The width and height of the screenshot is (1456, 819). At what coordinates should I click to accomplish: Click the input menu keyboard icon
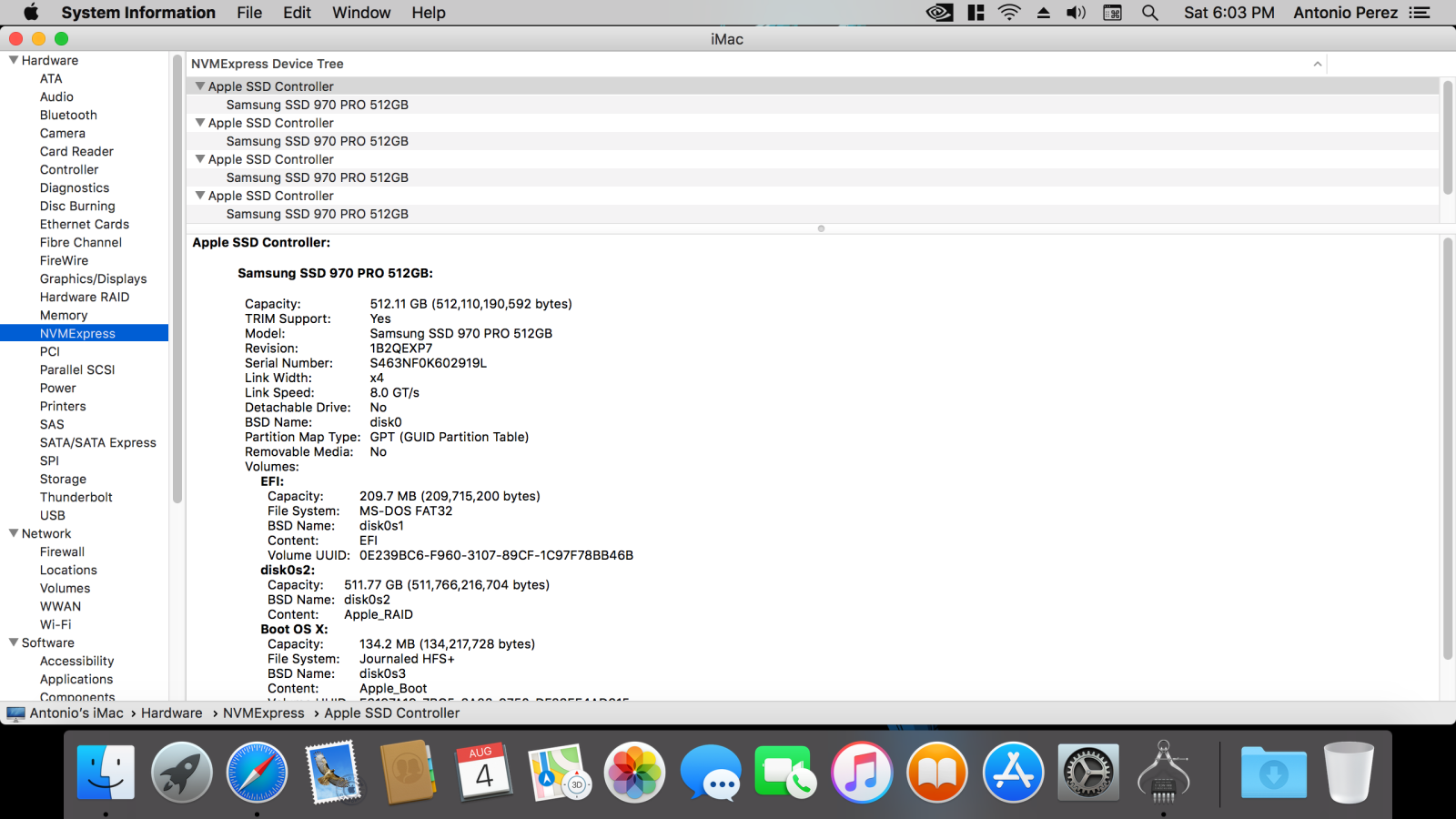click(x=1112, y=13)
